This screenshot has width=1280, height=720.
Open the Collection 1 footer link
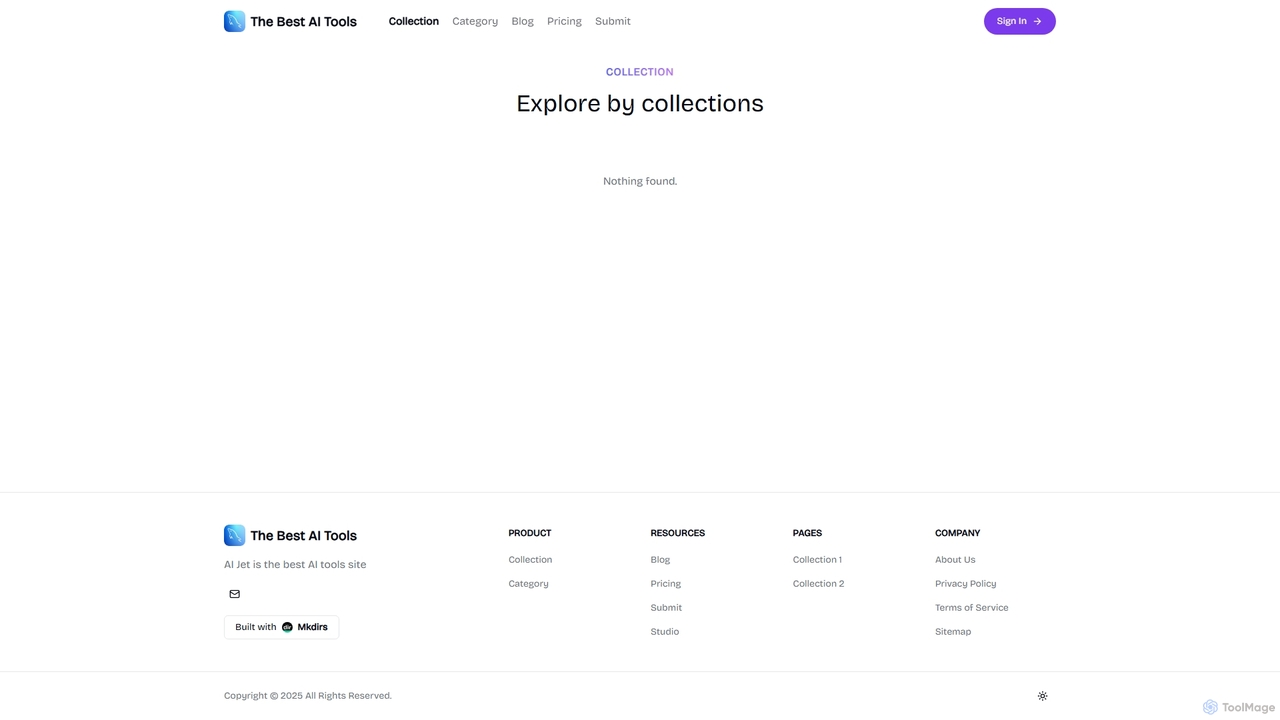point(817,560)
